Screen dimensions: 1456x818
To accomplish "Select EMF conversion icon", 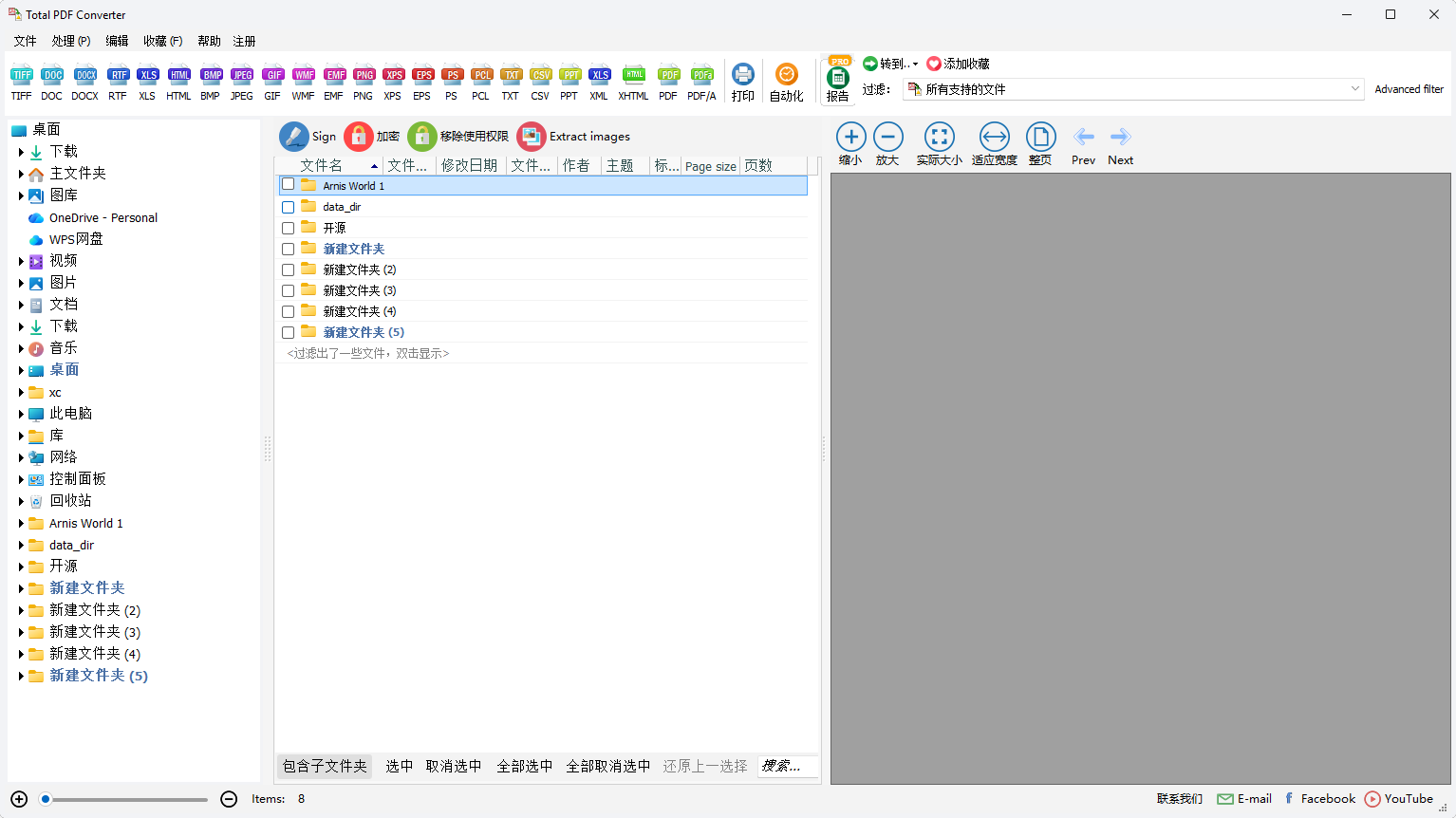I will 334,83.
